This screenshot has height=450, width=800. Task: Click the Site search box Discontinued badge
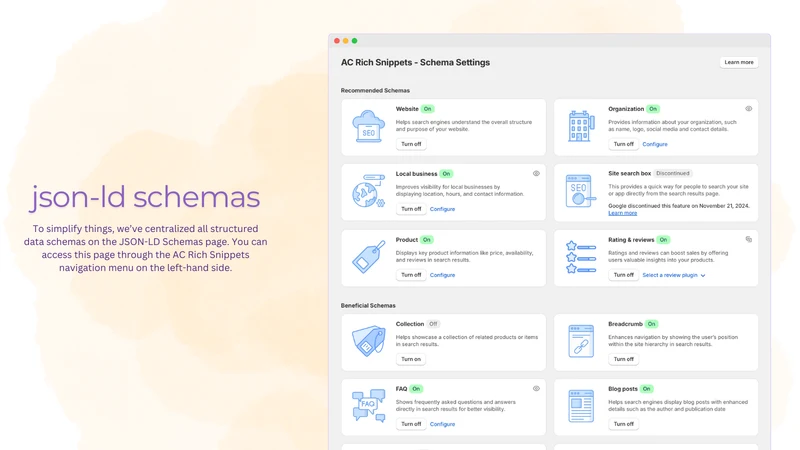[x=672, y=173]
